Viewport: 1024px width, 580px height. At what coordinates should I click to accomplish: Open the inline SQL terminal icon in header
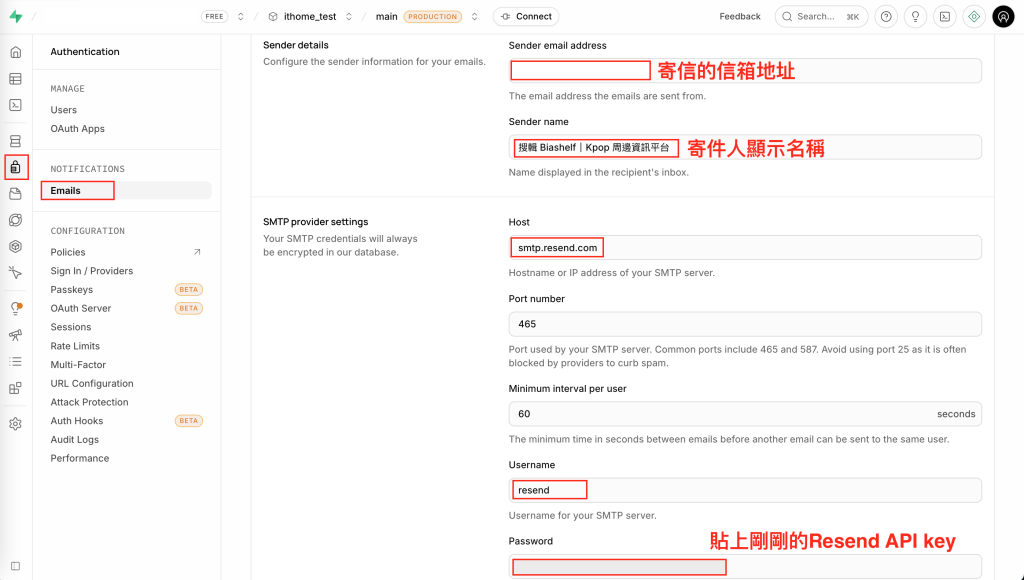pos(945,16)
